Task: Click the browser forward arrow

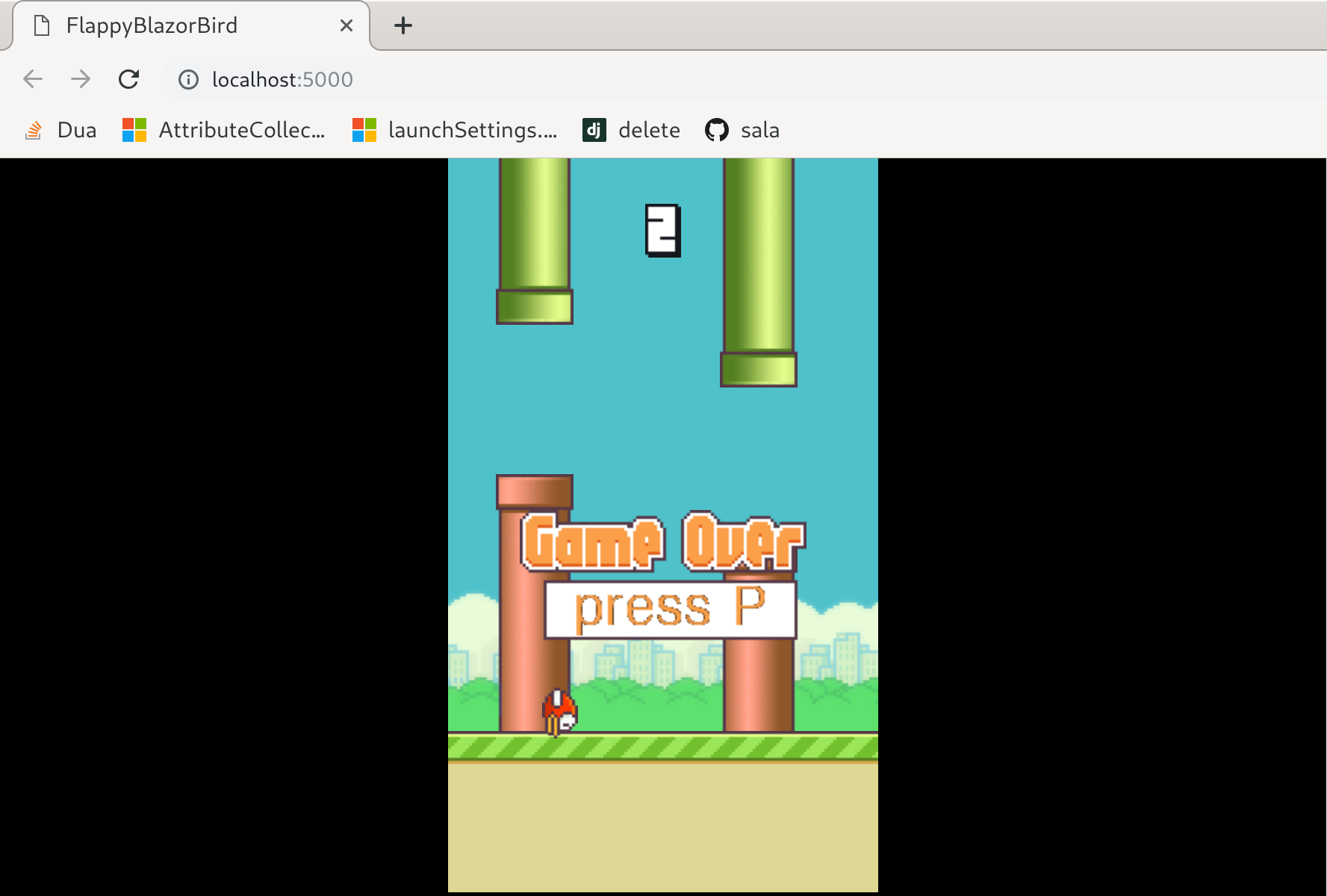Action: 81,79
